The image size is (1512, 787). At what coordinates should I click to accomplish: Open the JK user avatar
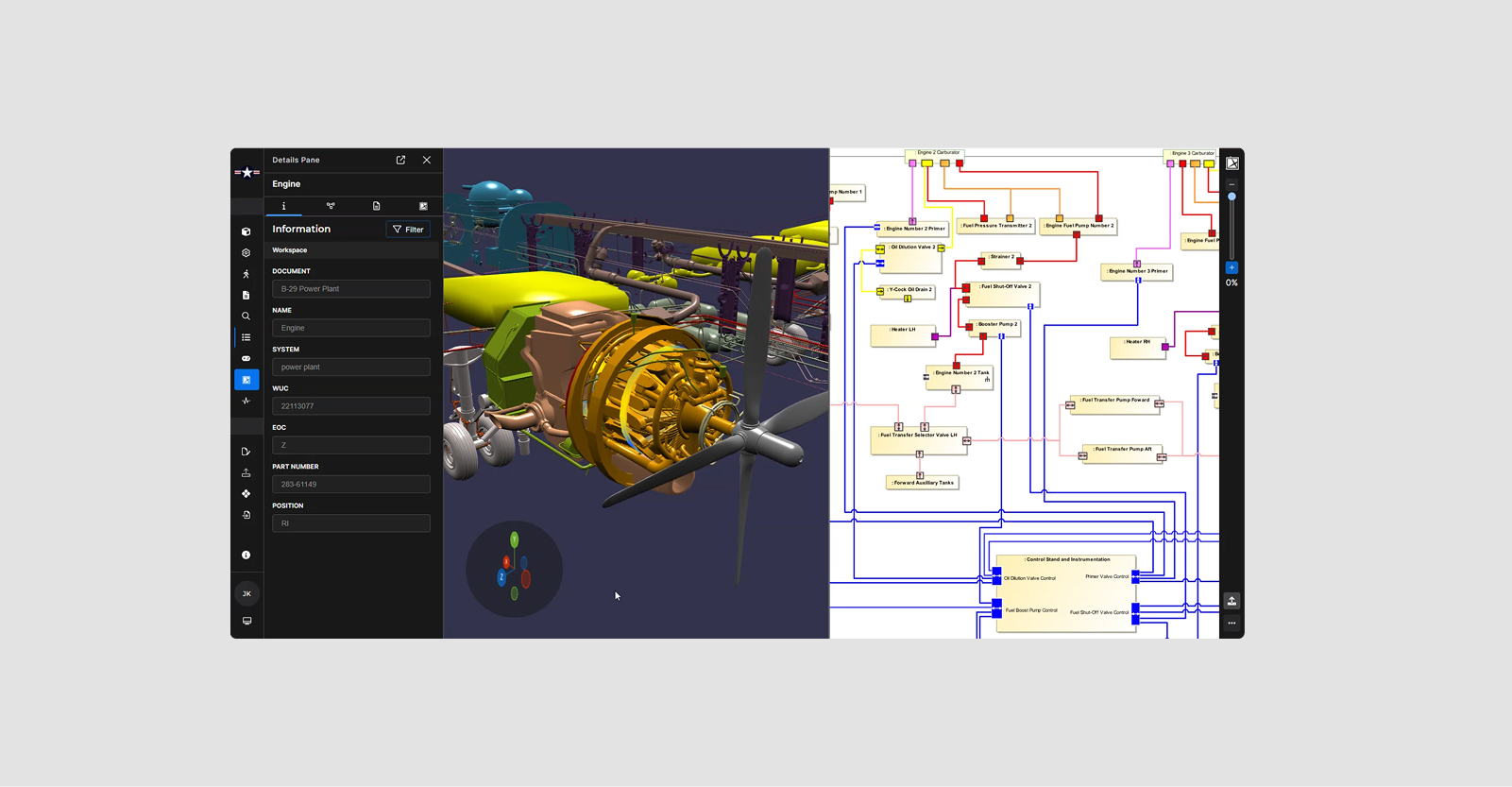[x=246, y=593]
